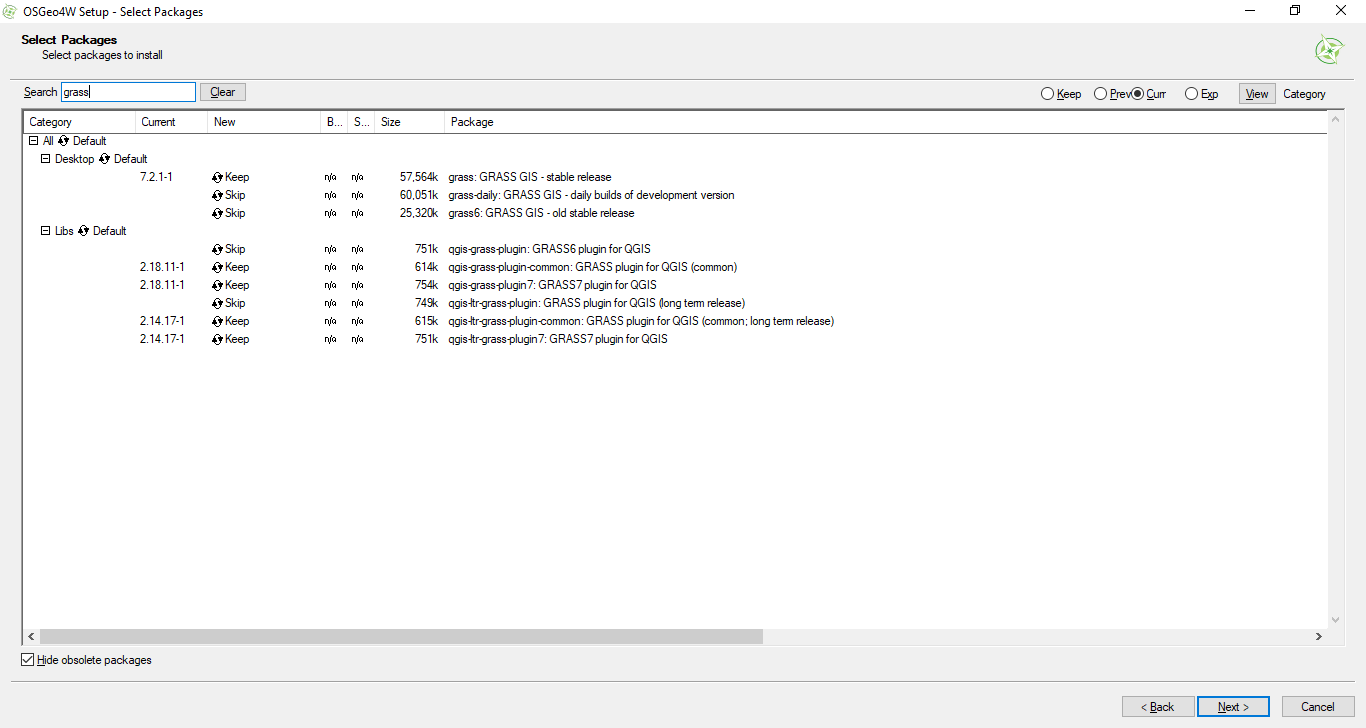The height and width of the screenshot is (728, 1366).
Task: Cycle Keep icon for qgis-ltr-grass-plugin7
Action: (x=217, y=339)
